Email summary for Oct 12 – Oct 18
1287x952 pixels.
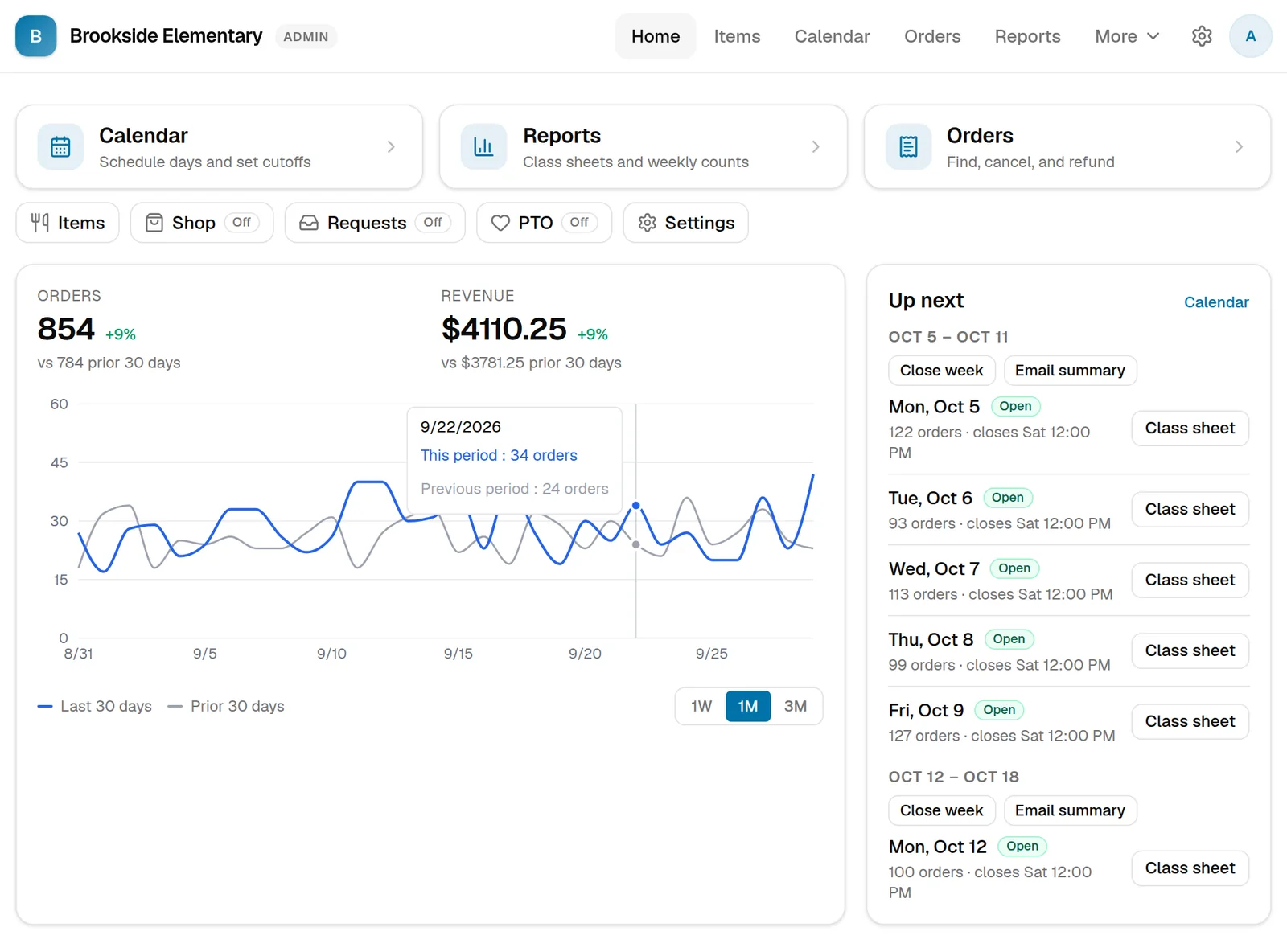pos(1070,810)
